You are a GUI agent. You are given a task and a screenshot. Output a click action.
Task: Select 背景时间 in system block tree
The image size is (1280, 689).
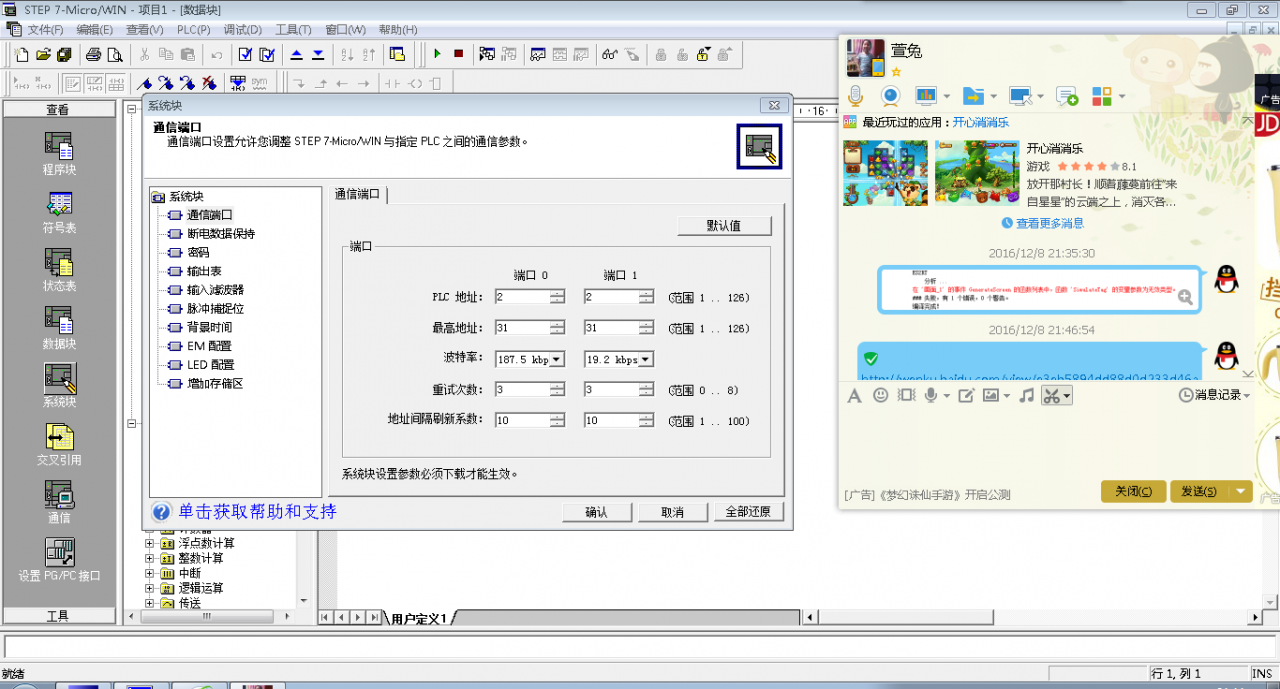(209, 327)
